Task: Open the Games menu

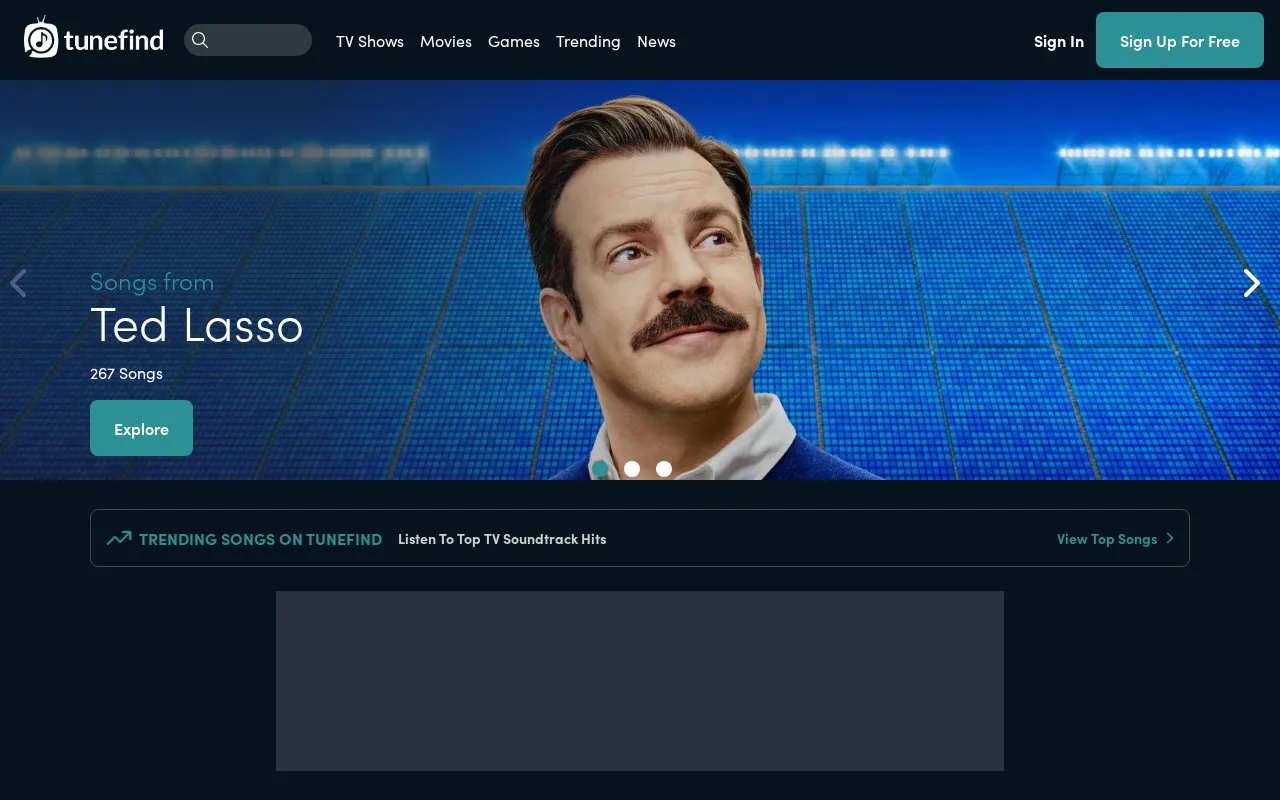Action: [x=514, y=42]
